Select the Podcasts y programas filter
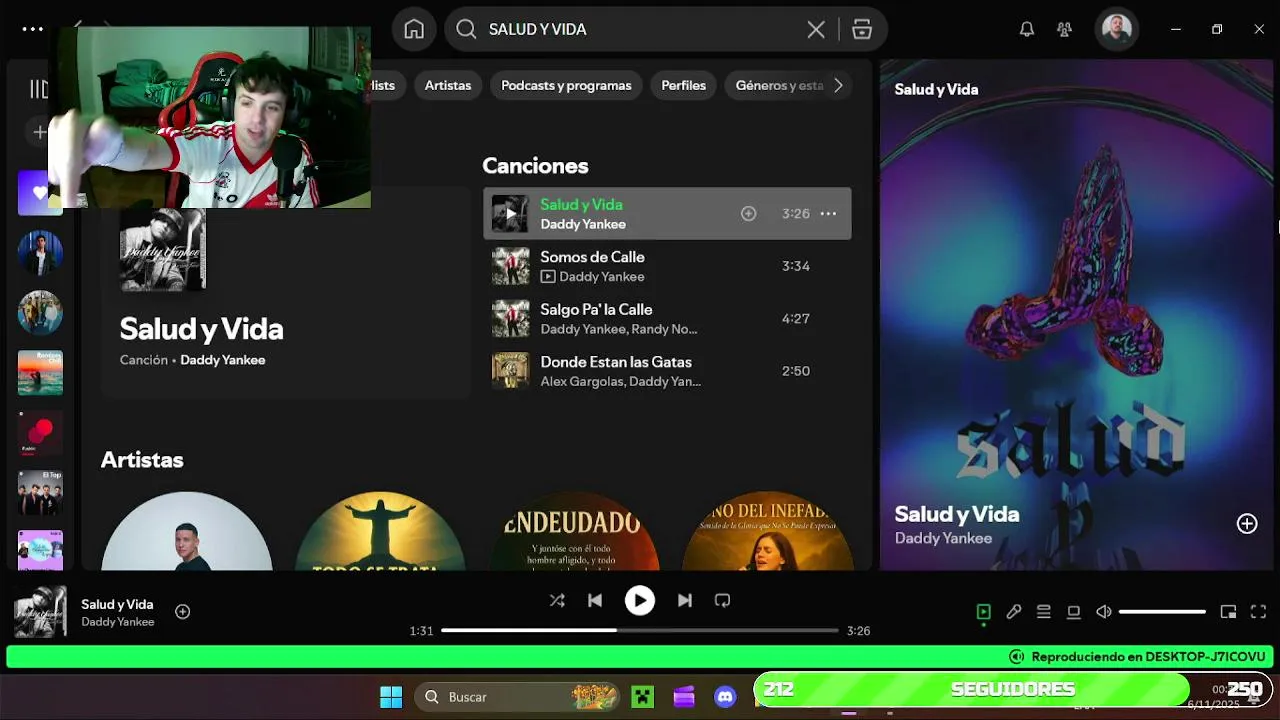The height and width of the screenshot is (720, 1280). point(566,85)
